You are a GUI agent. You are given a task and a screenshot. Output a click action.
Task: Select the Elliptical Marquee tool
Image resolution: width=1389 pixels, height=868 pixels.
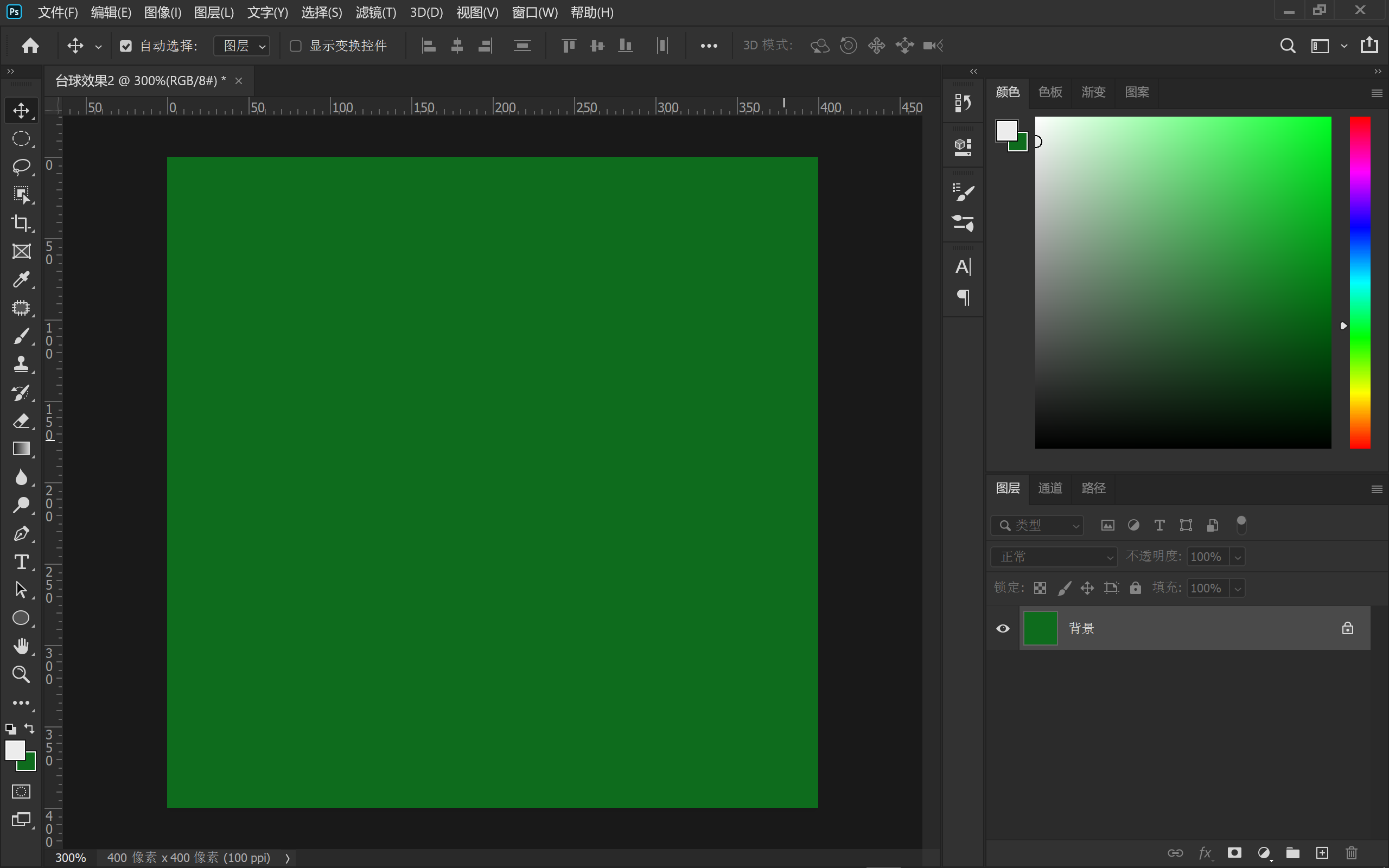click(x=21, y=138)
